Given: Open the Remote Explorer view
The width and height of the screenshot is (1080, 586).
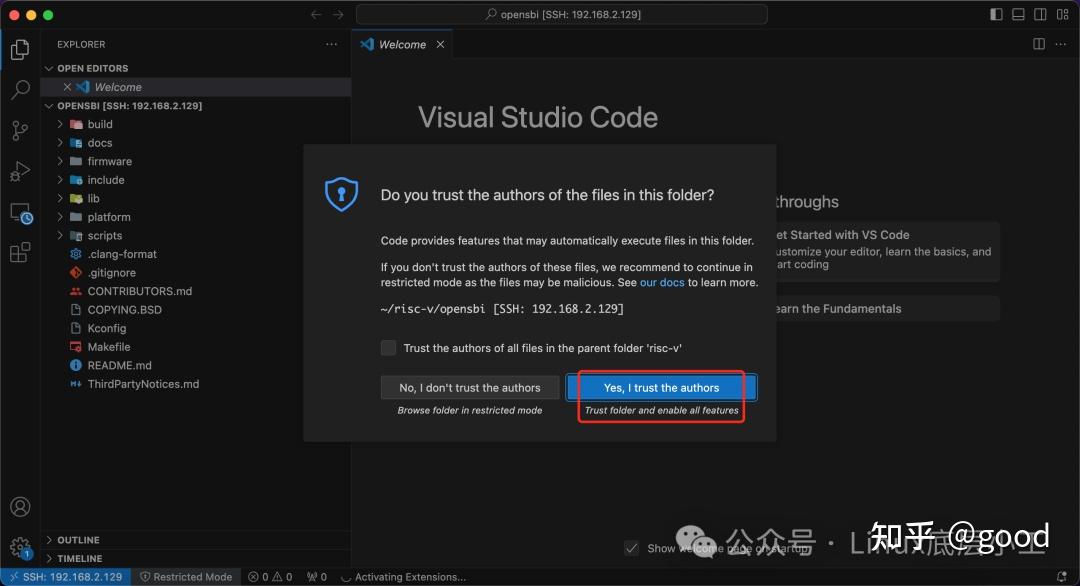Looking at the screenshot, I should 20,212.
